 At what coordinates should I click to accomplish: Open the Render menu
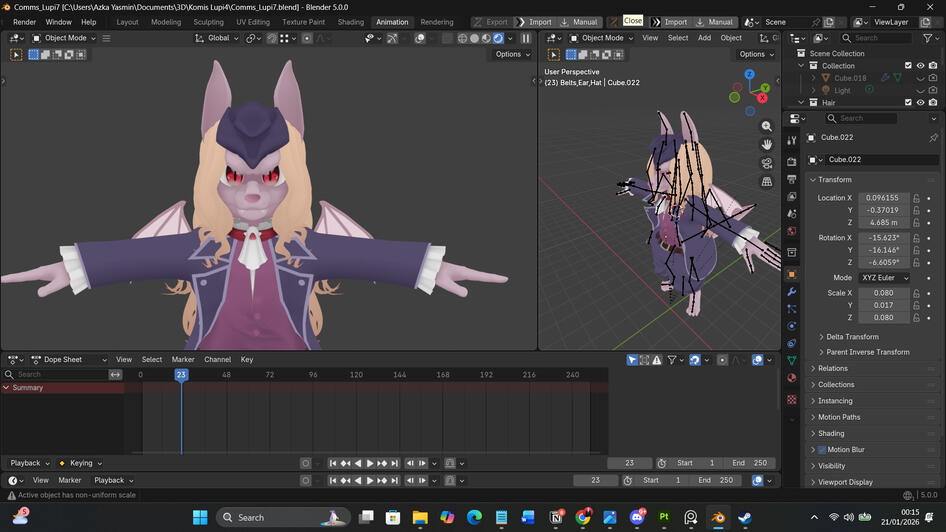click(25, 22)
